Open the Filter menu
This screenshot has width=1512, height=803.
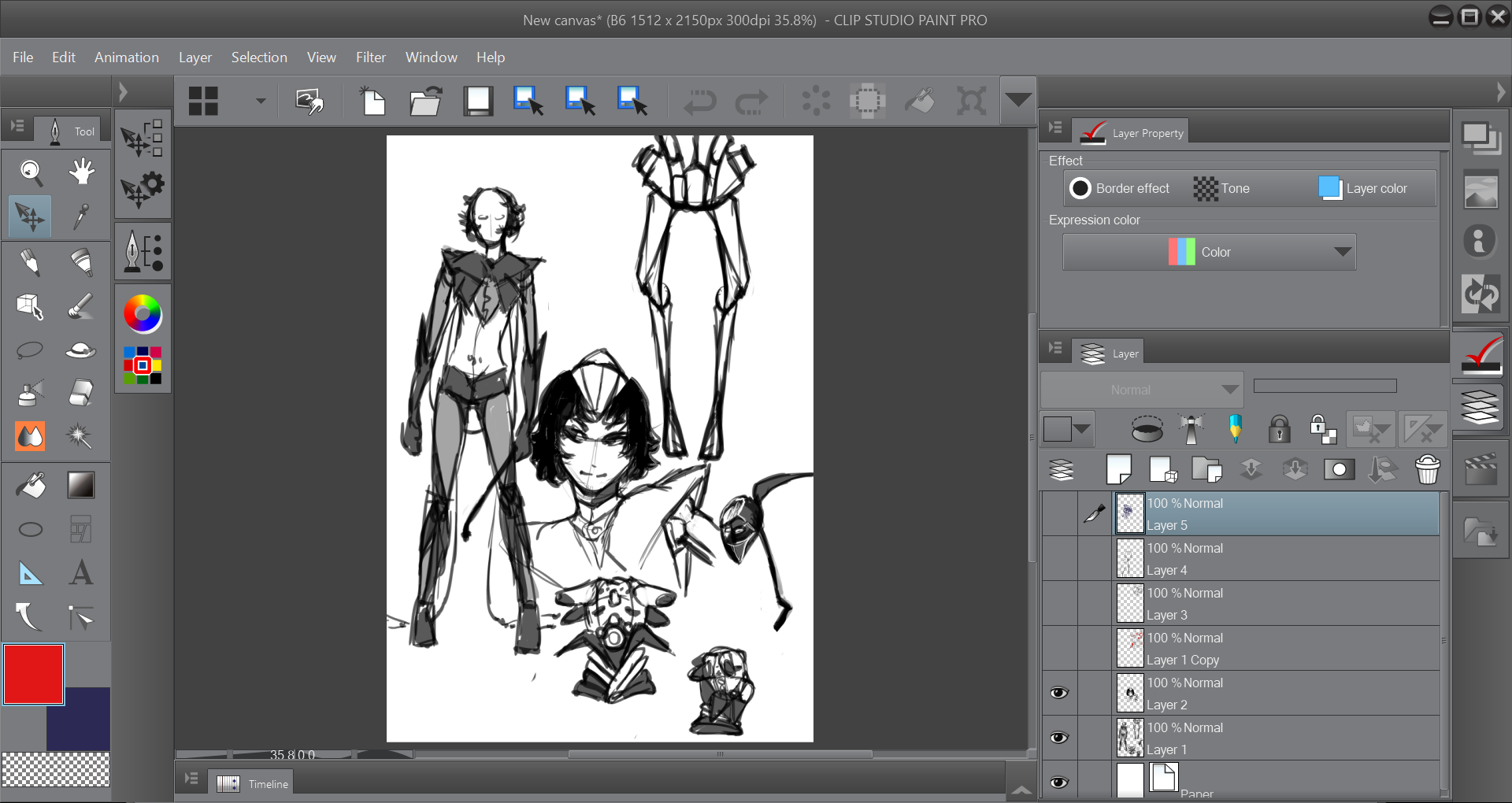click(370, 57)
